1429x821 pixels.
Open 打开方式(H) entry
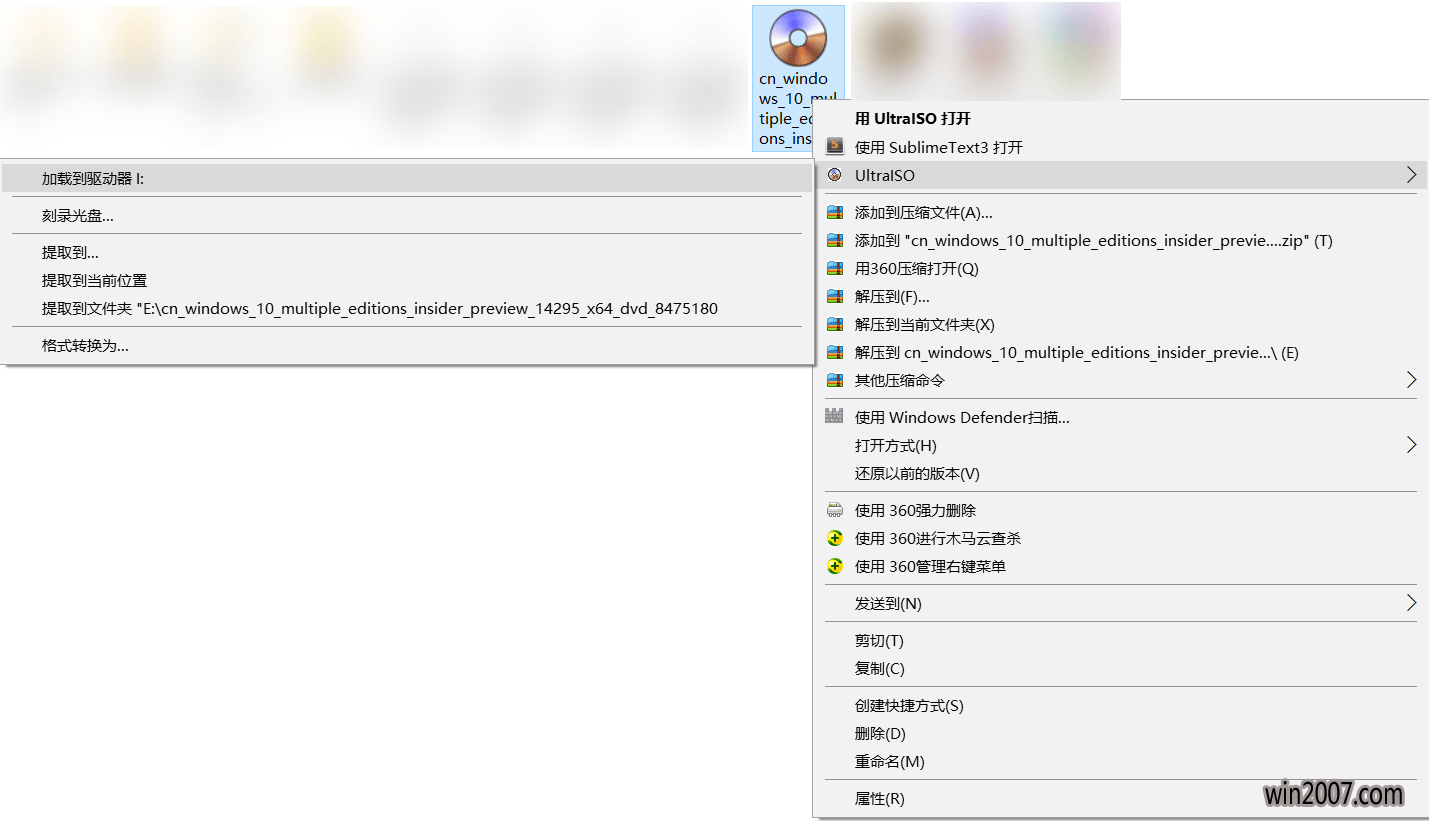1121,445
